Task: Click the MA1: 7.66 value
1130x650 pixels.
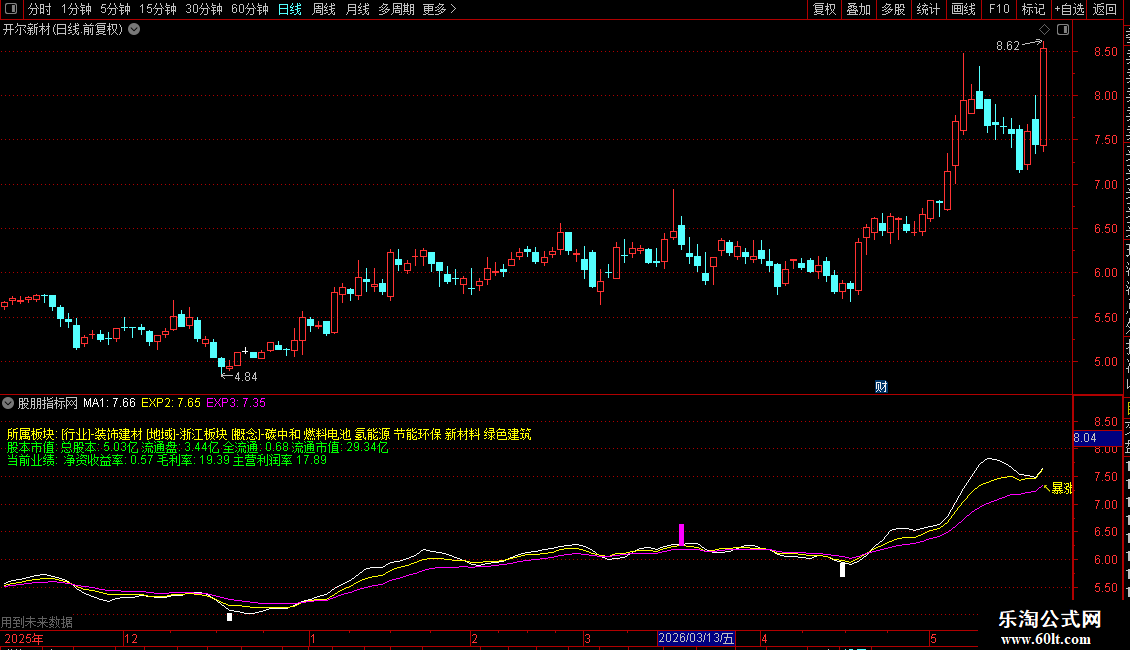Action: coord(109,403)
